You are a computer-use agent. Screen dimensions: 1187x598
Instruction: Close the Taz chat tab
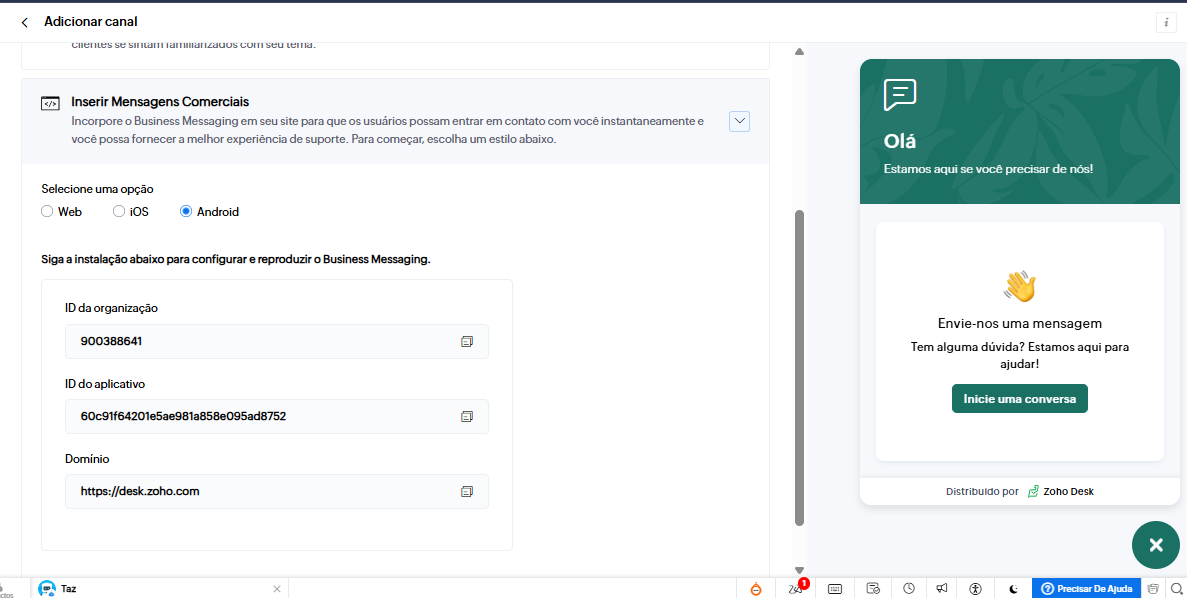(277, 589)
